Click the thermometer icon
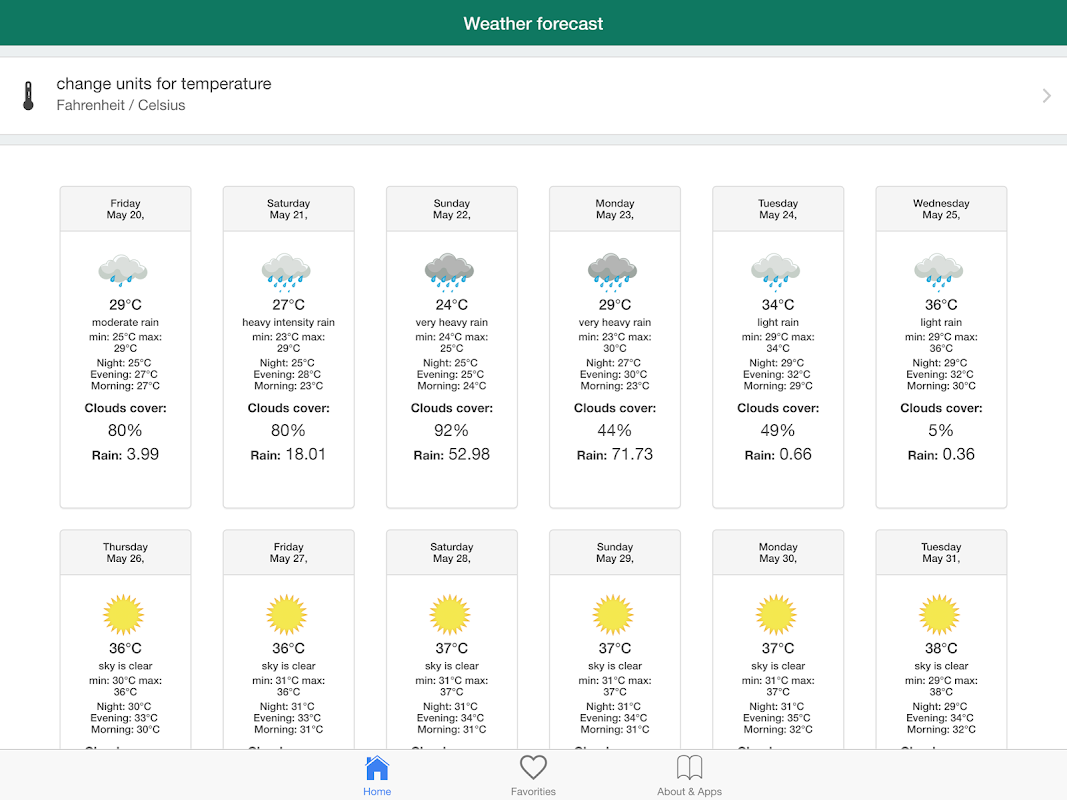 [x=28, y=95]
